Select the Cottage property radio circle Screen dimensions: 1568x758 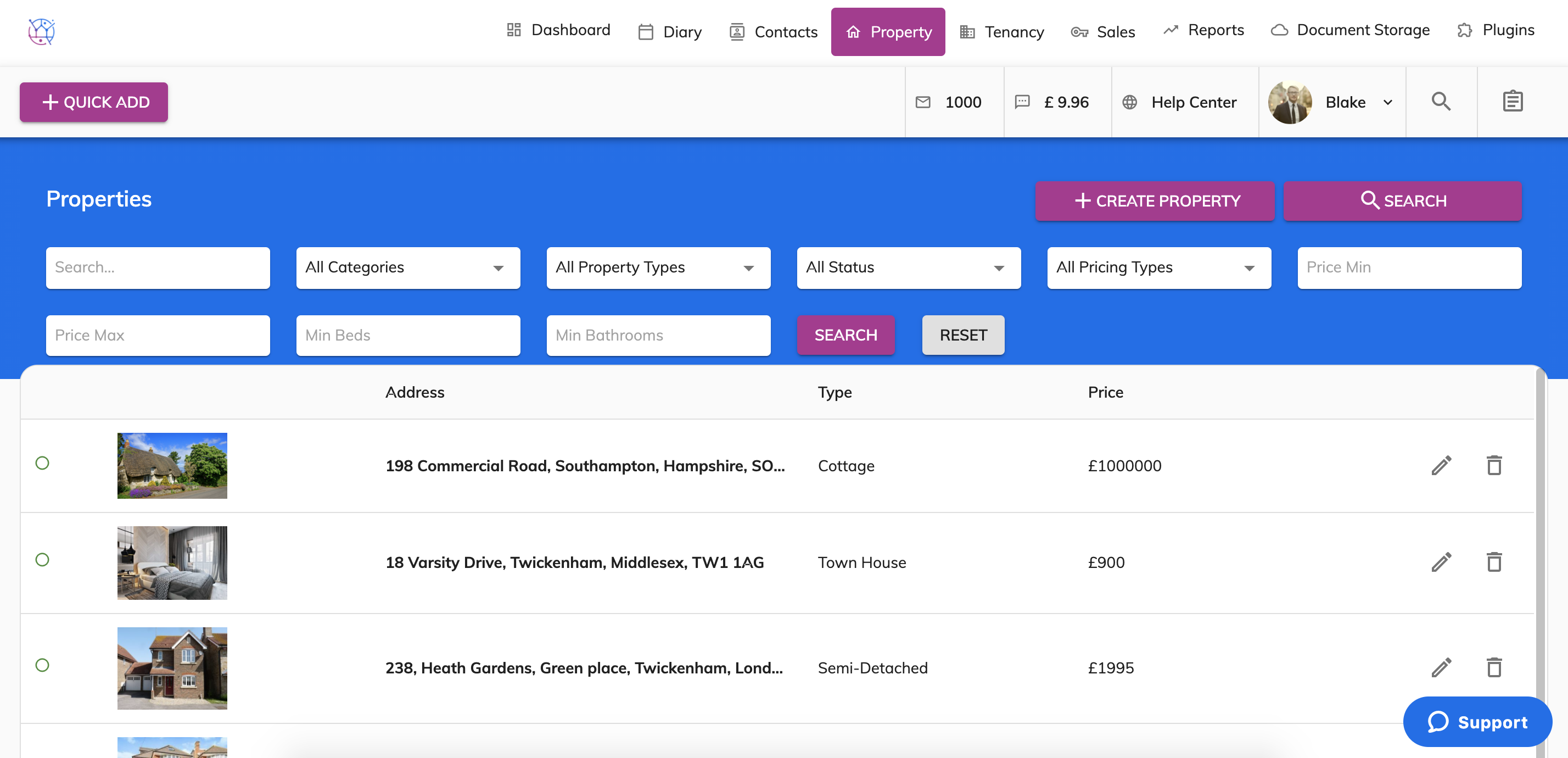click(x=42, y=464)
